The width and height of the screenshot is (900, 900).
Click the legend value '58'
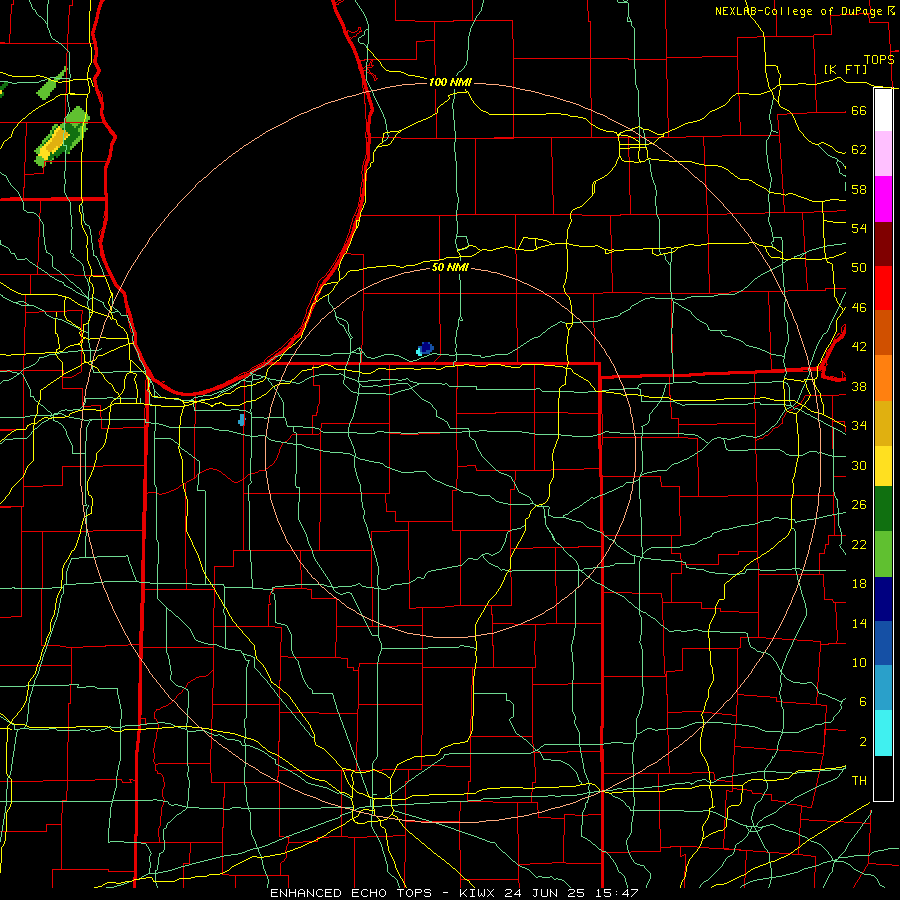point(859,189)
